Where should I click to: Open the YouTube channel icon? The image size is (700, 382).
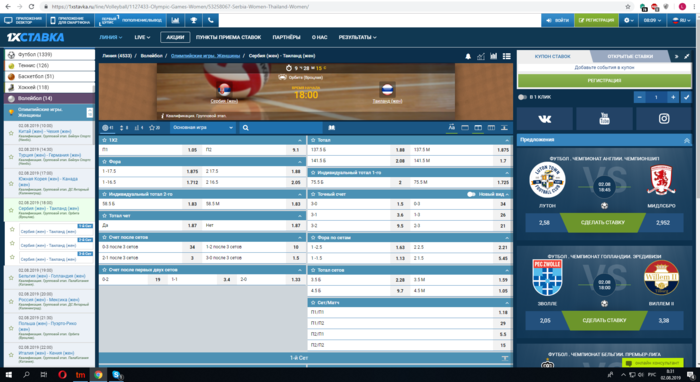[604, 119]
